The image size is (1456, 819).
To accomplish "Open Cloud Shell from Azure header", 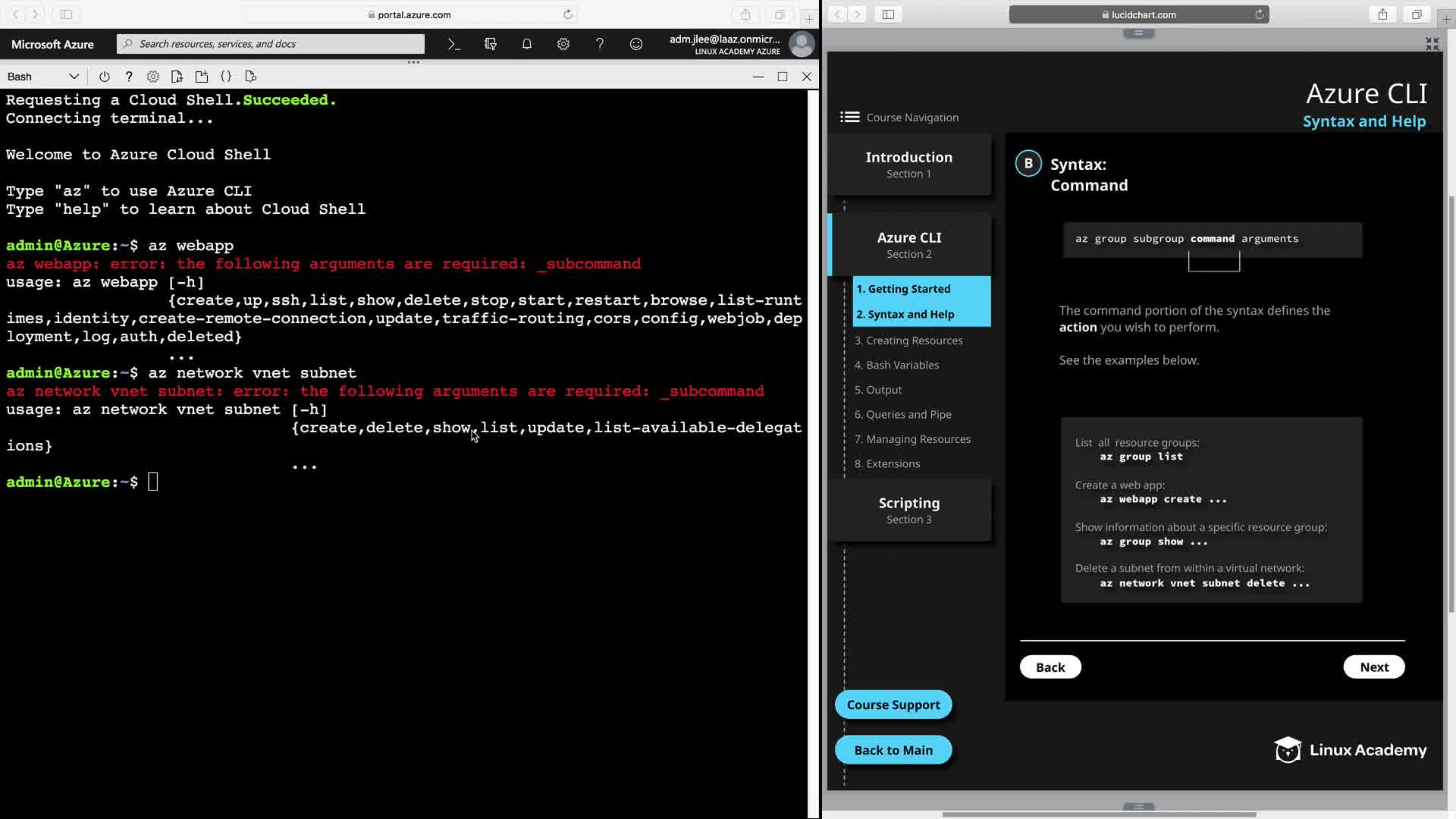I will click(453, 44).
